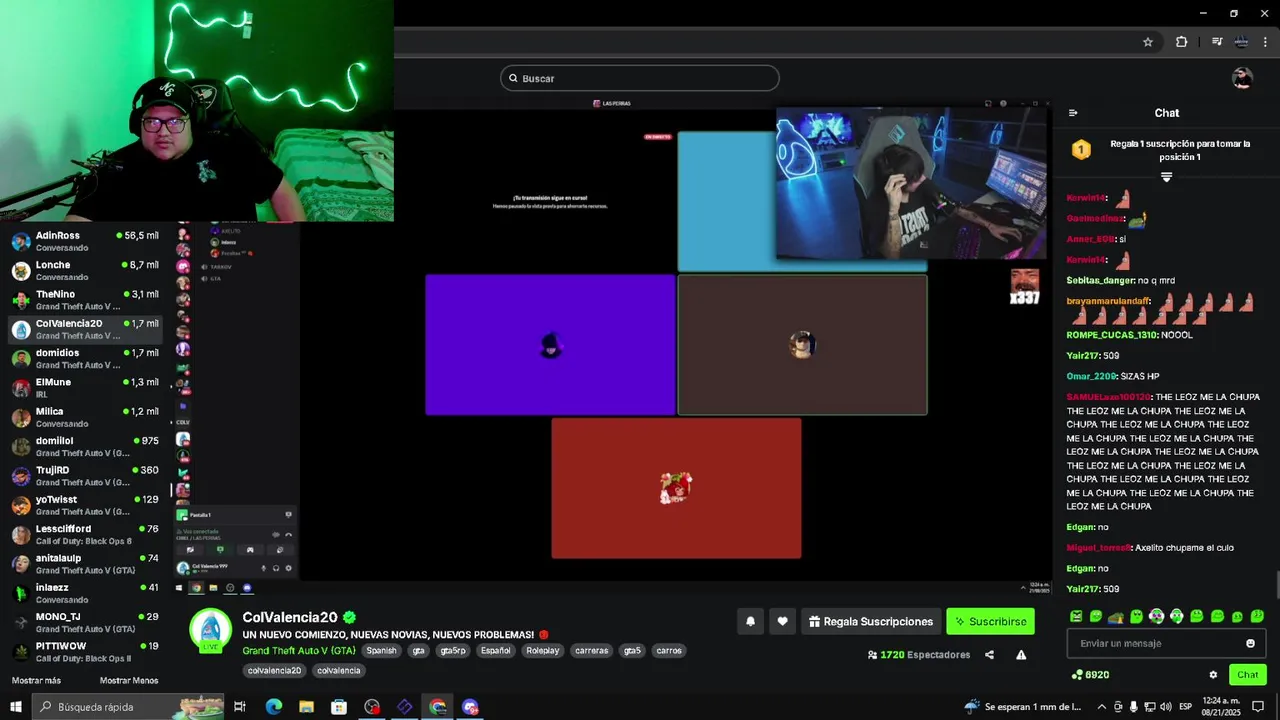Click the Grand Theft Auto V (GTA) category link

pyautogui.click(x=299, y=650)
